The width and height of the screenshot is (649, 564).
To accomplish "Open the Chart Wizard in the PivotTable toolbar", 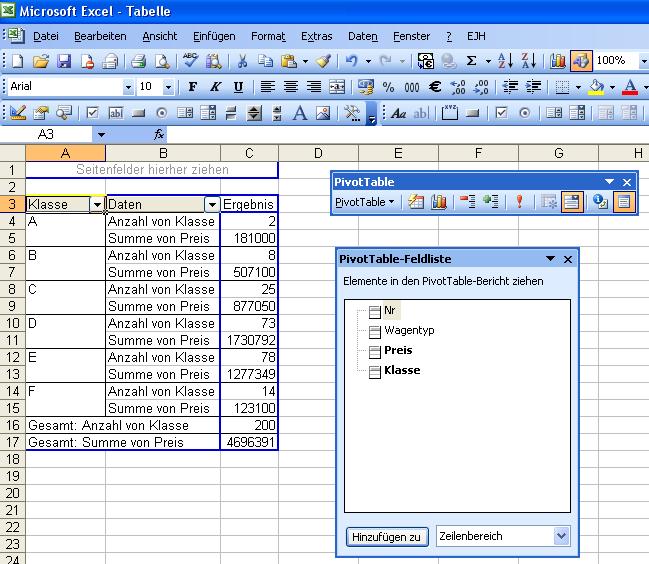I will pyautogui.click(x=438, y=202).
